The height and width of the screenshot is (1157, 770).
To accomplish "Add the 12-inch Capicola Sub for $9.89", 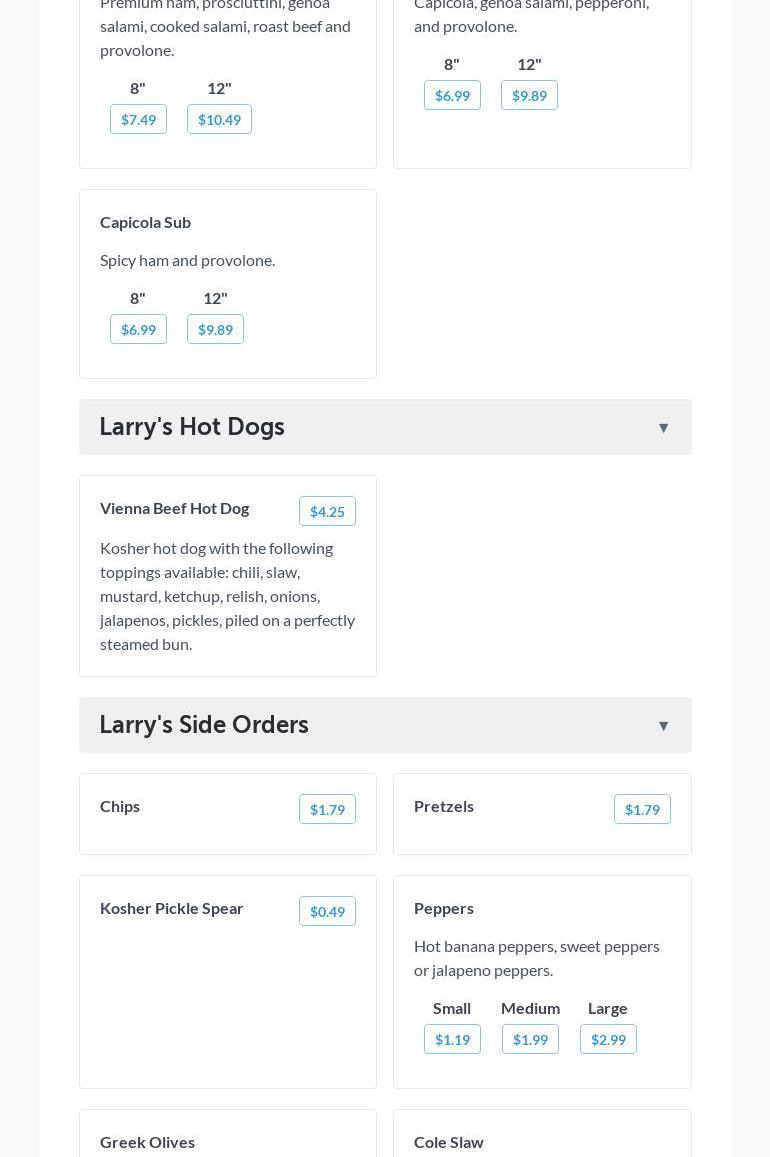I will [x=215, y=329].
